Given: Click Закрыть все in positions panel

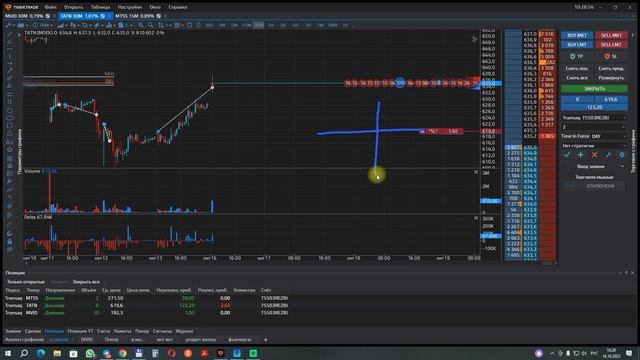Looking at the screenshot, I should 86,282.
